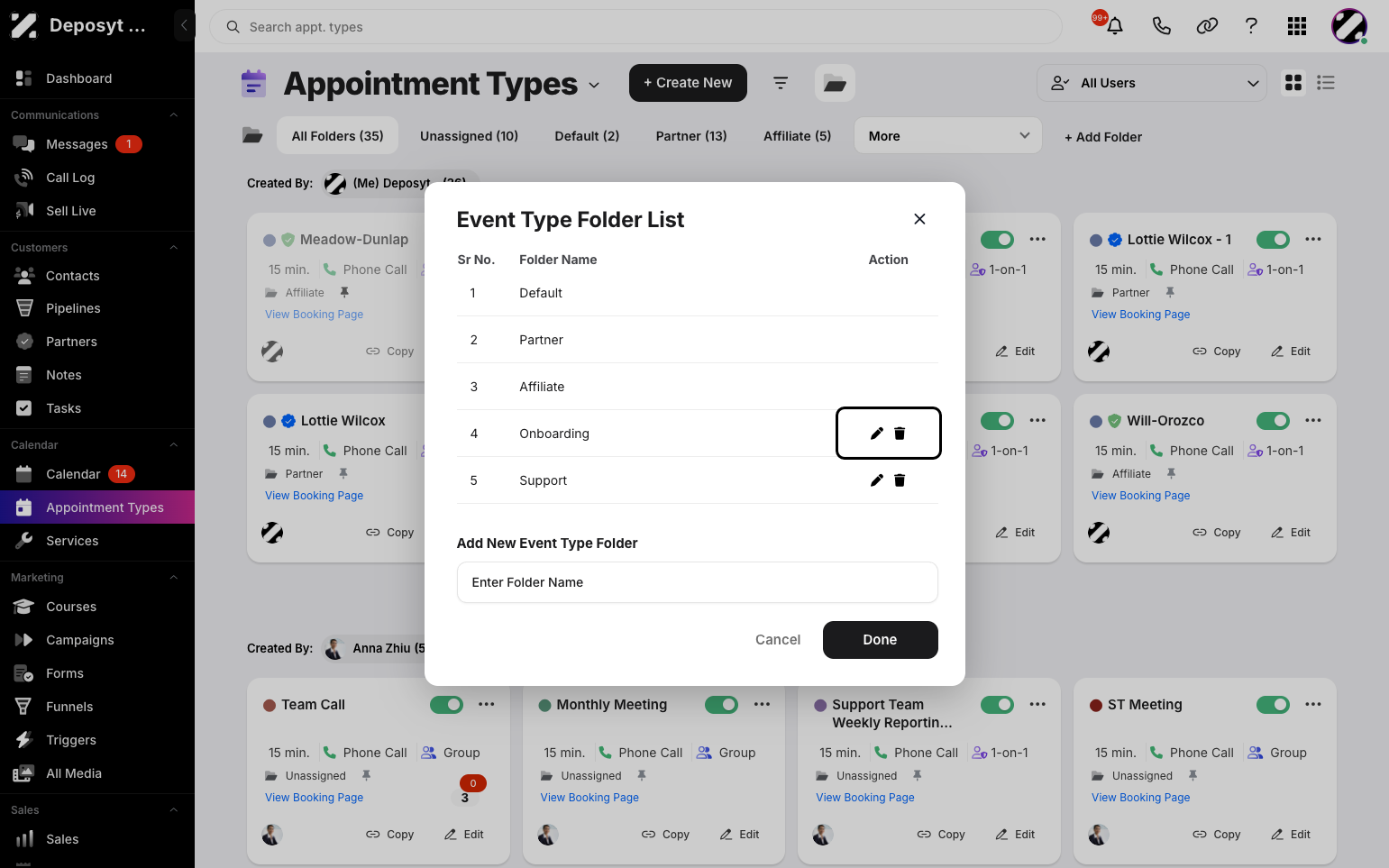Open more options for Lottie Wilcox - 1
This screenshot has width=1389, height=868.
tap(1313, 240)
